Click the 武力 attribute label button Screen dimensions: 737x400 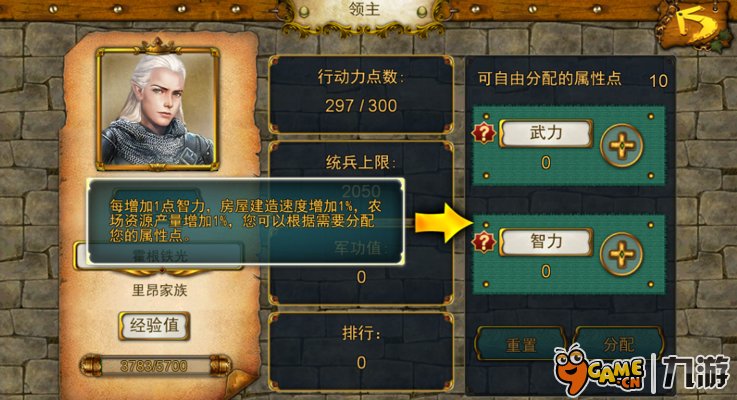click(x=546, y=133)
